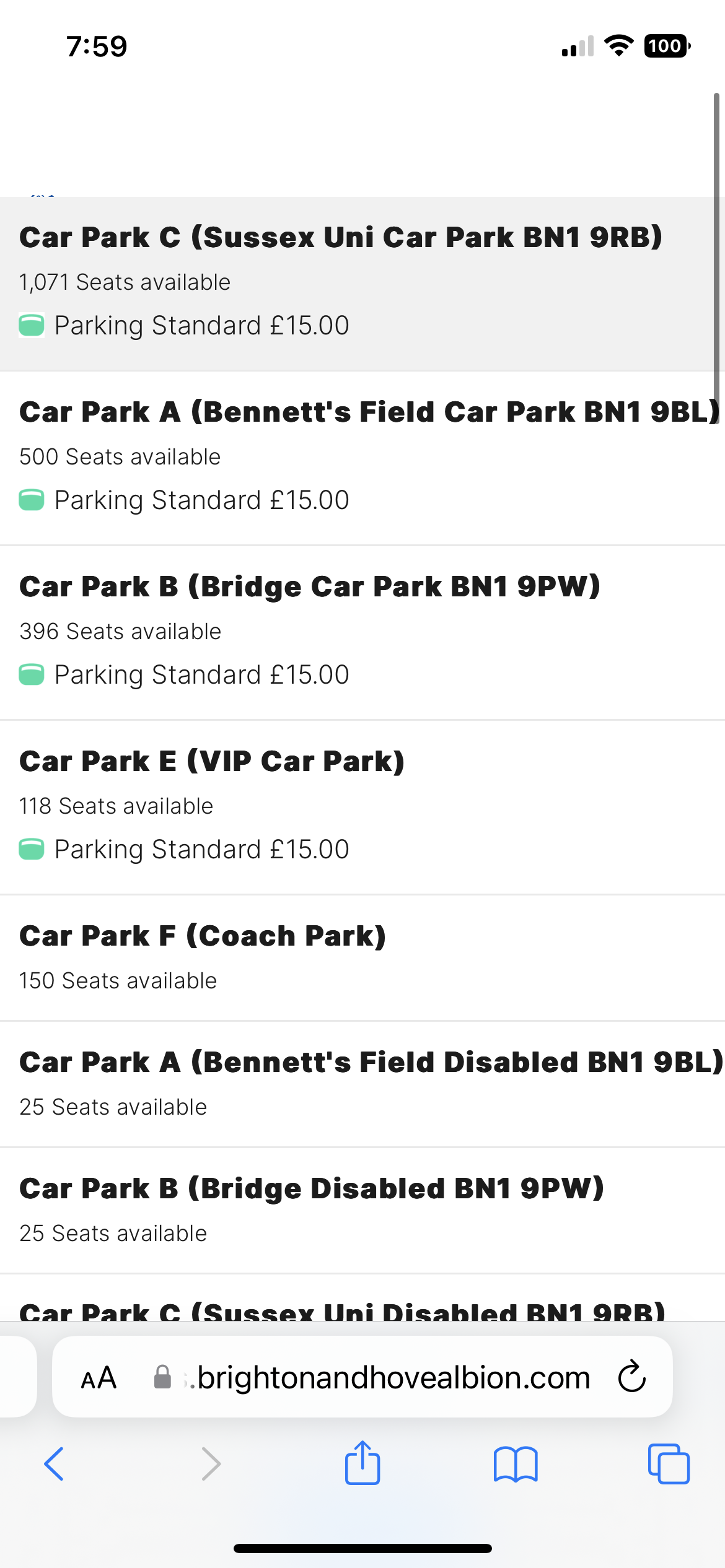
Task: Click the page scrollbar on right edge
Action: tap(716, 248)
